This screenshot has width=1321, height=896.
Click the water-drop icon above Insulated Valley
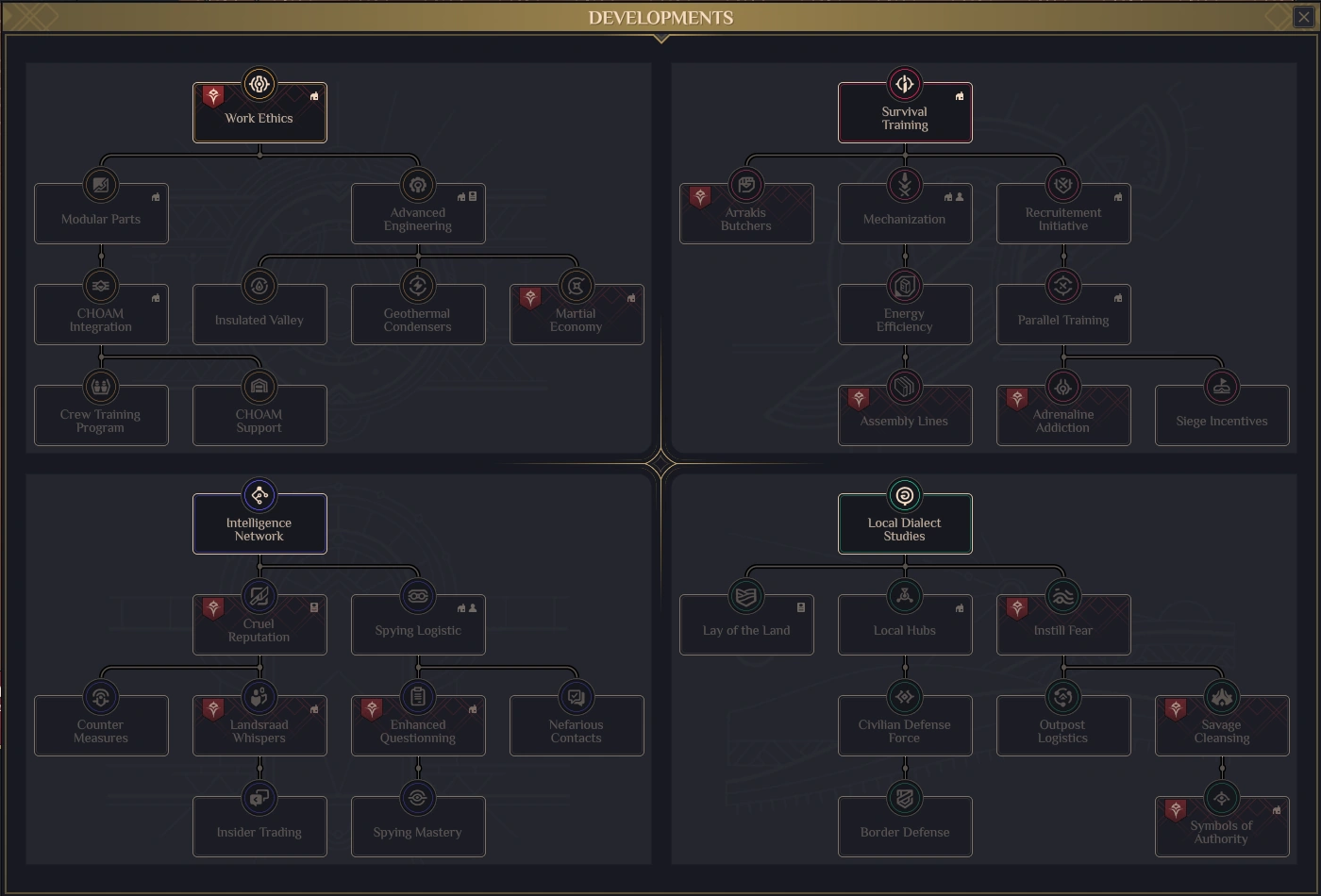tap(259, 286)
